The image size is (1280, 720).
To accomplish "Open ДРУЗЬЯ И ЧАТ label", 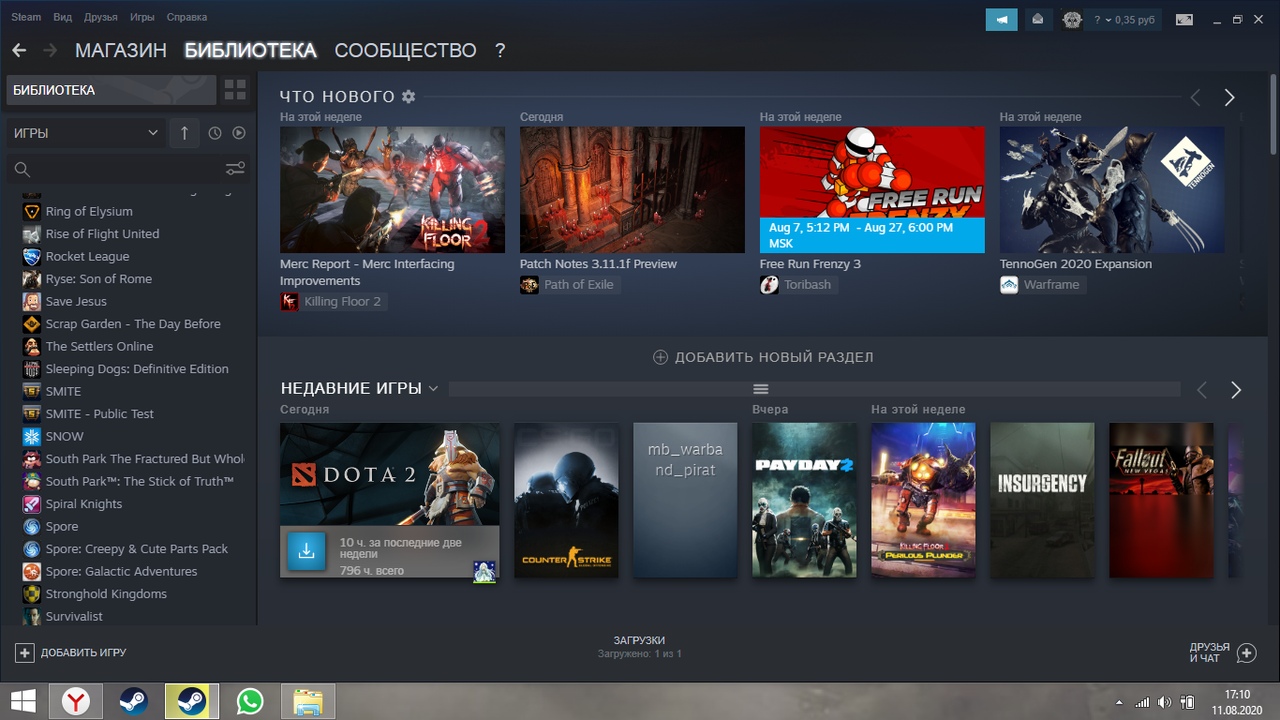I will 1209,653.
